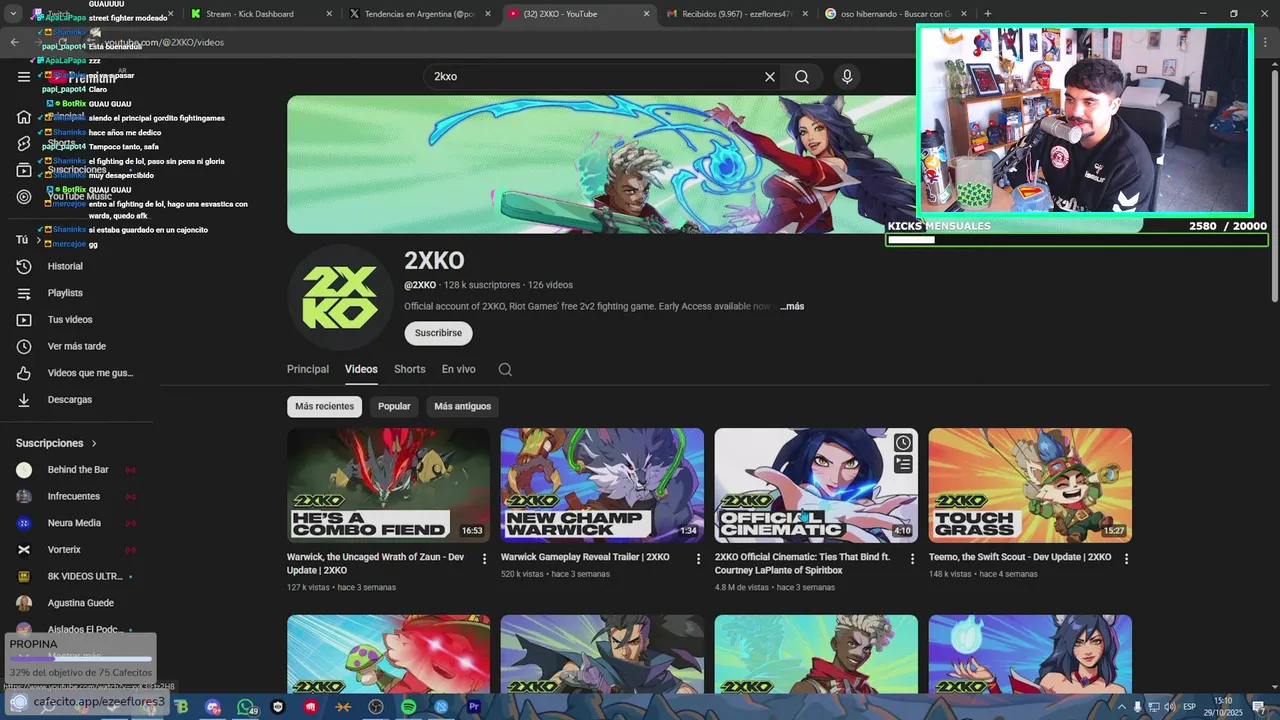
Task: Open the channel En vivo tab
Action: (x=459, y=369)
